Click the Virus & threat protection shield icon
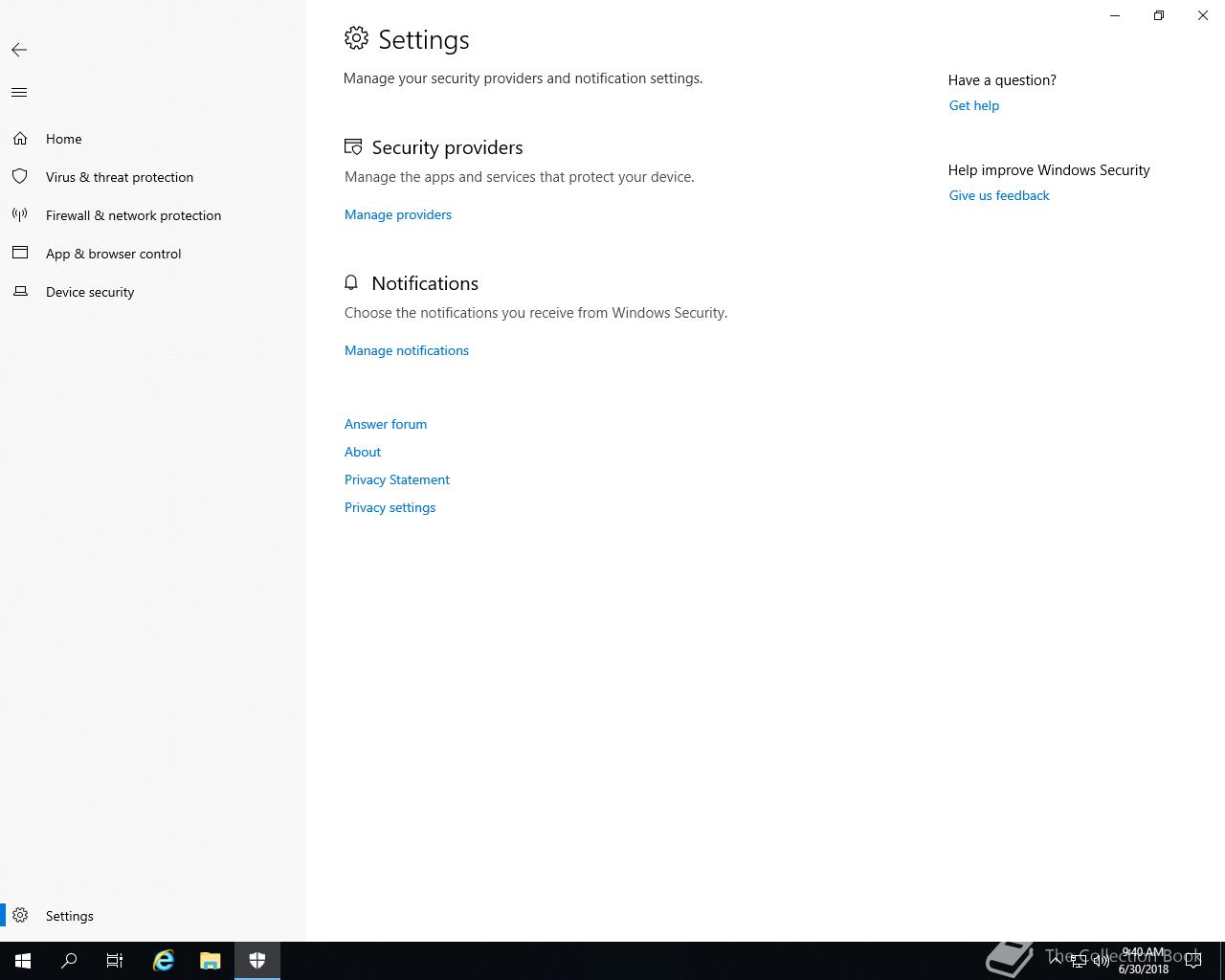 pyautogui.click(x=20, y=177)
